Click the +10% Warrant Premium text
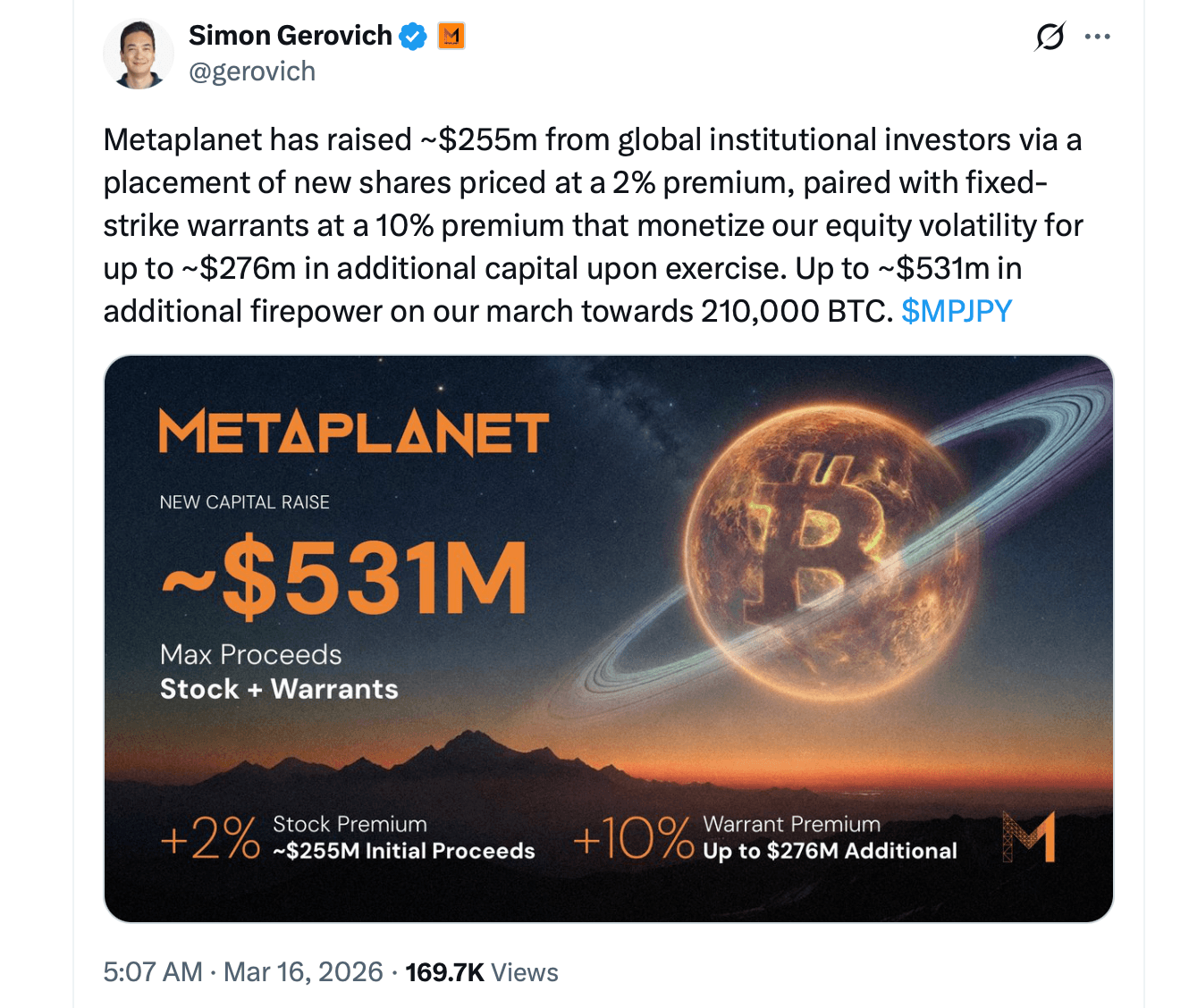The width and height of the screenshot is (1189, 1008). coord(764,837)
